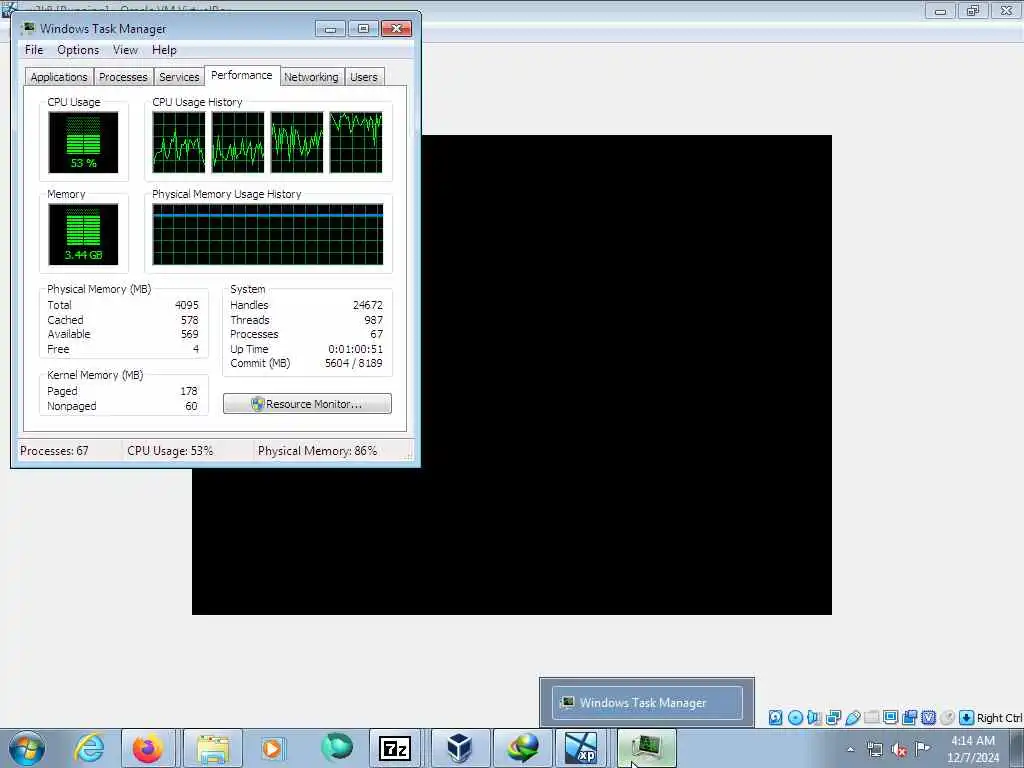This screenshot has width=1024, height=768.
Task: Click the Cached memory value 578
Action: 189,320
